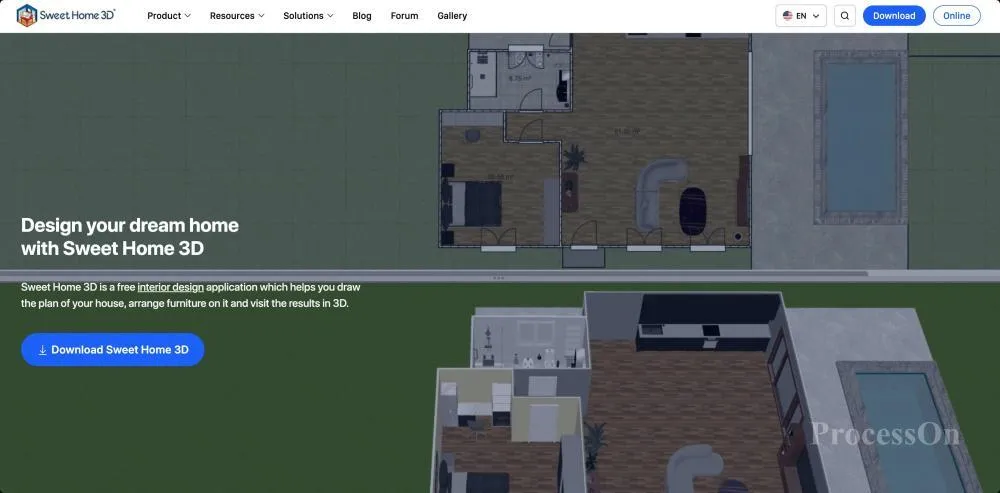This screenshot has height=493, width=1000.
Task: Expand the Resources menu
Action: 237,16
